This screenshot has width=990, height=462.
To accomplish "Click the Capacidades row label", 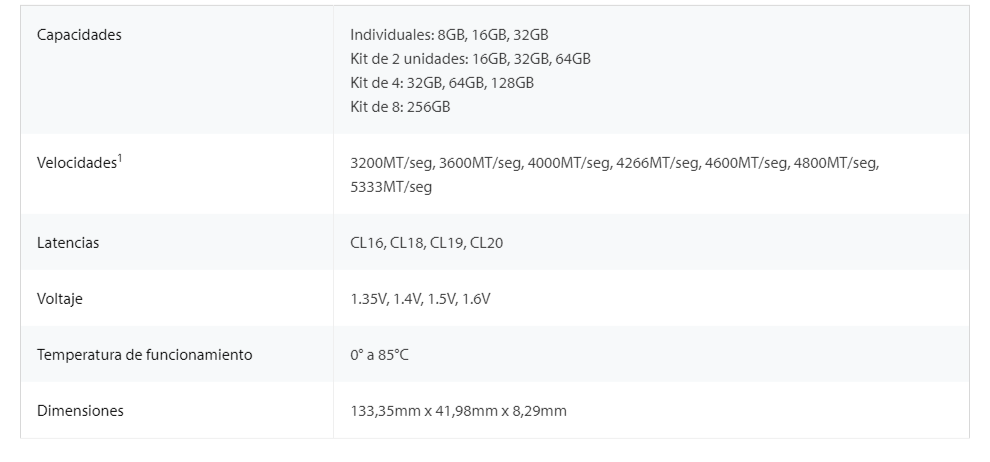I will click(79, 35).
